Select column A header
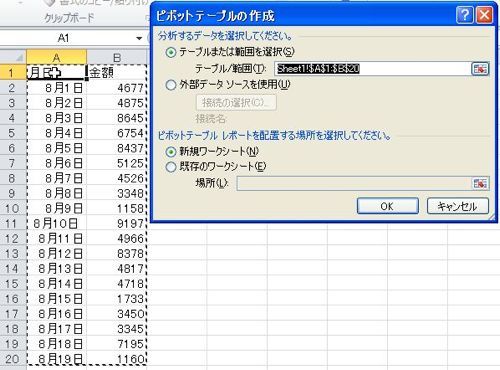 click(56, 57)
